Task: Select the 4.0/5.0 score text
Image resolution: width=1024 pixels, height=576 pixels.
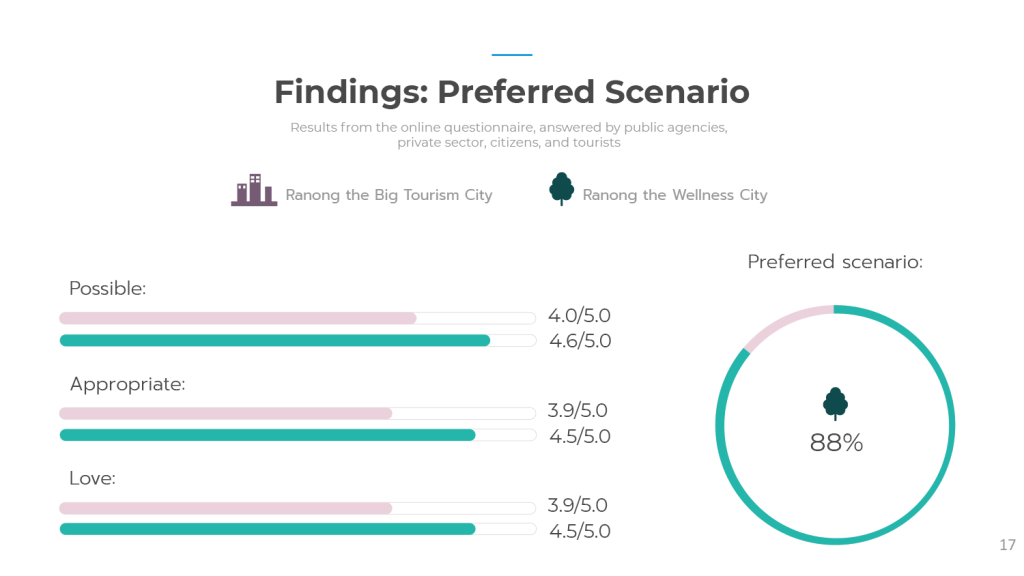Action: click(580, 316)
